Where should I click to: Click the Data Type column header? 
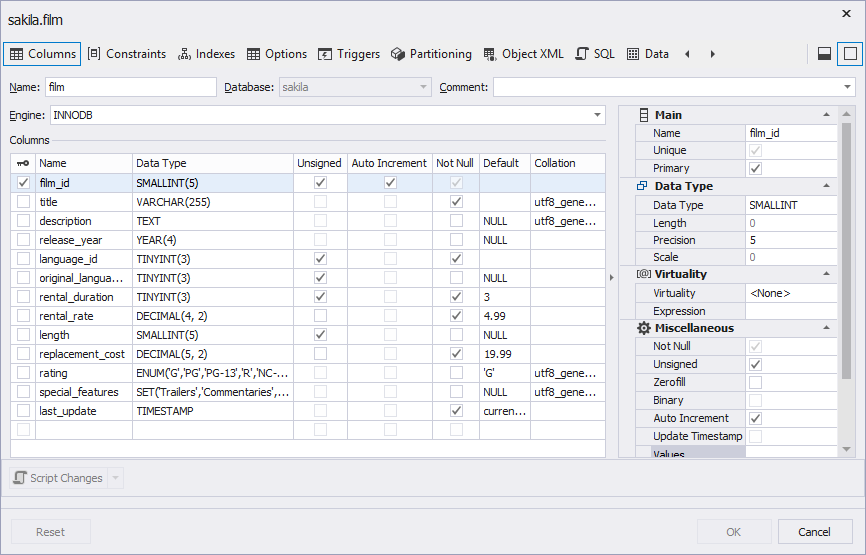coord(213,163)
